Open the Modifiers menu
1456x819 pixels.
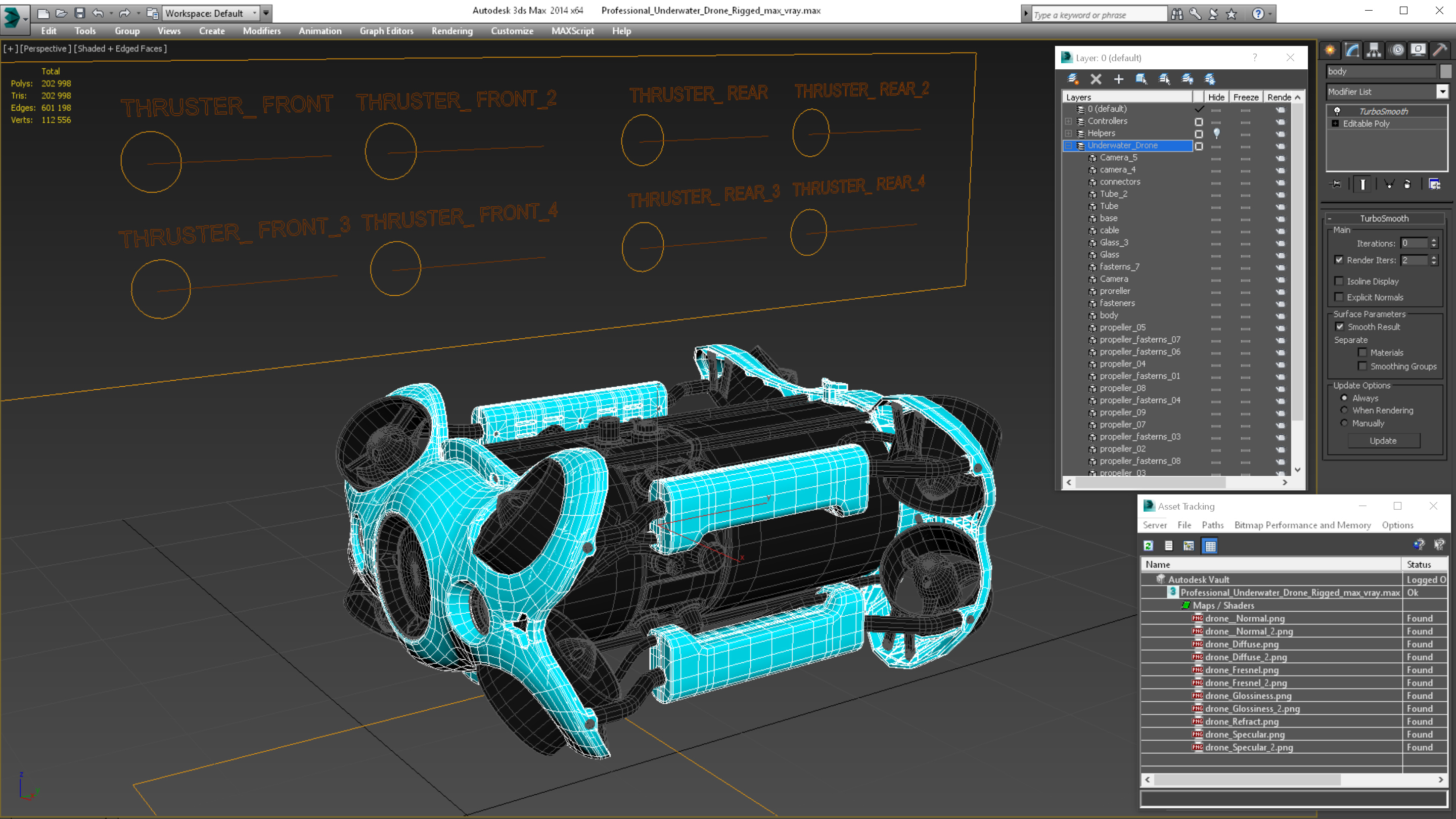tap(262, 31)
